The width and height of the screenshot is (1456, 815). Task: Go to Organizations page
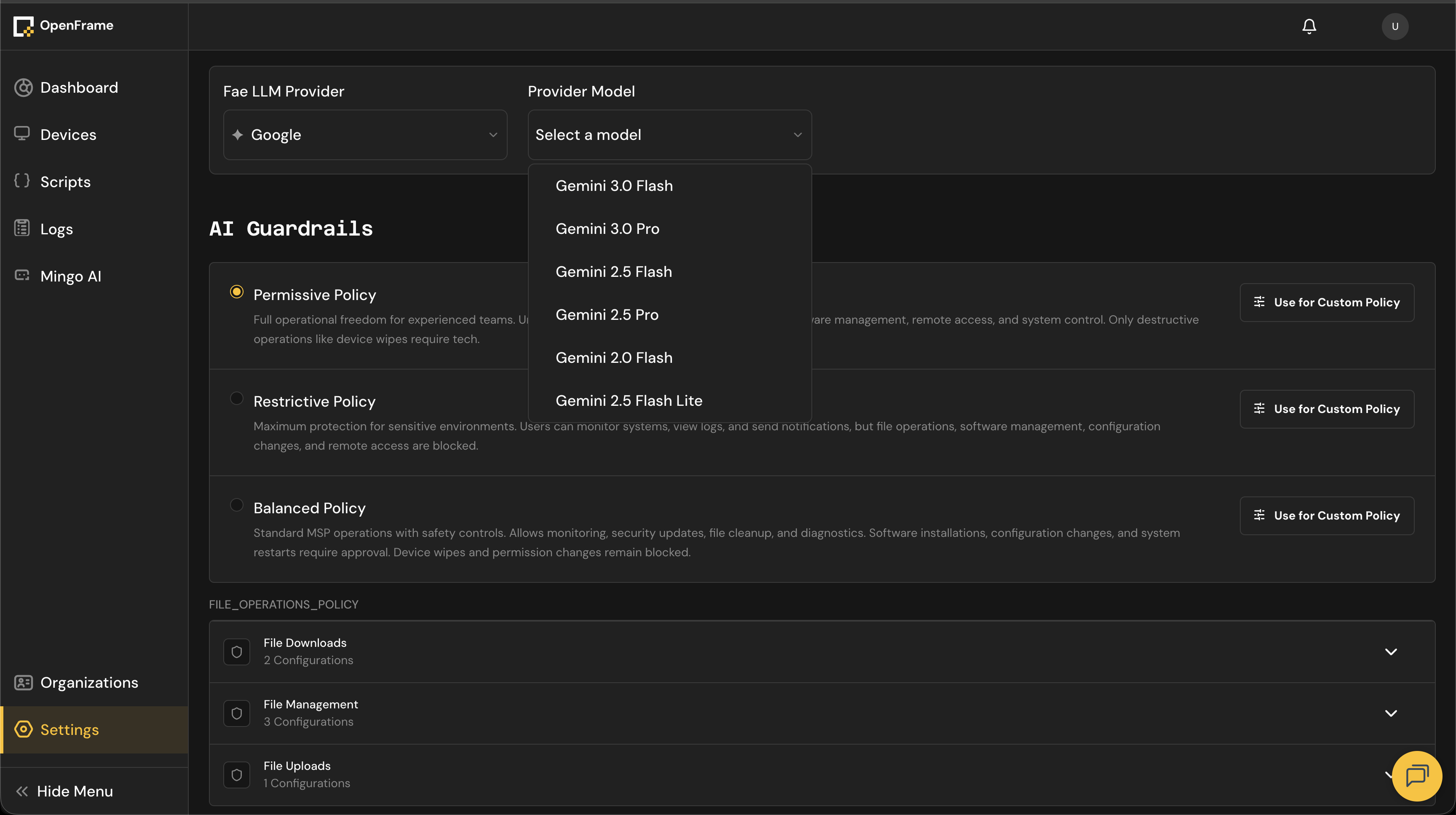[94, 683]
